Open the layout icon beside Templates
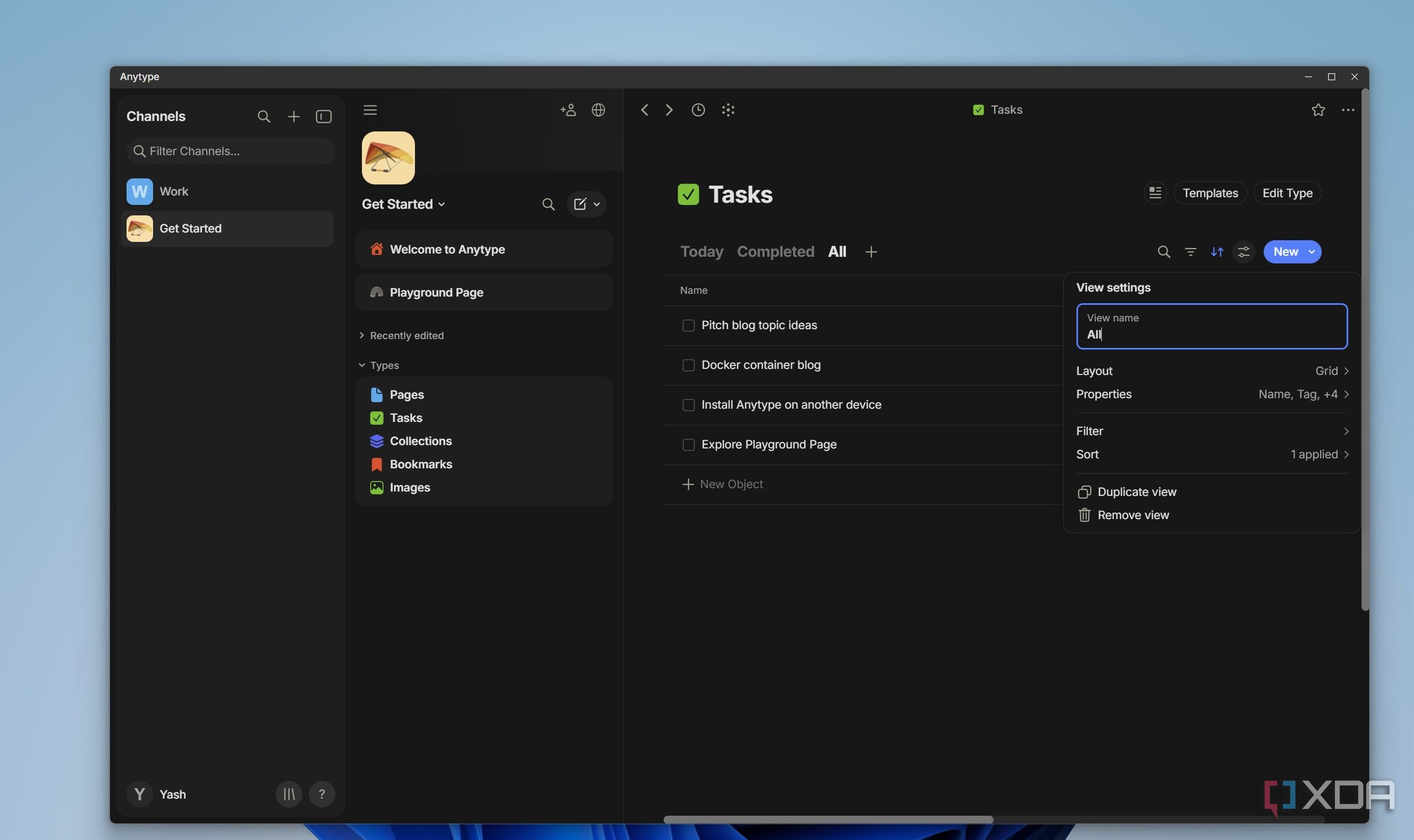This screenshot has width=1414, height=840. coord(1155,193)
